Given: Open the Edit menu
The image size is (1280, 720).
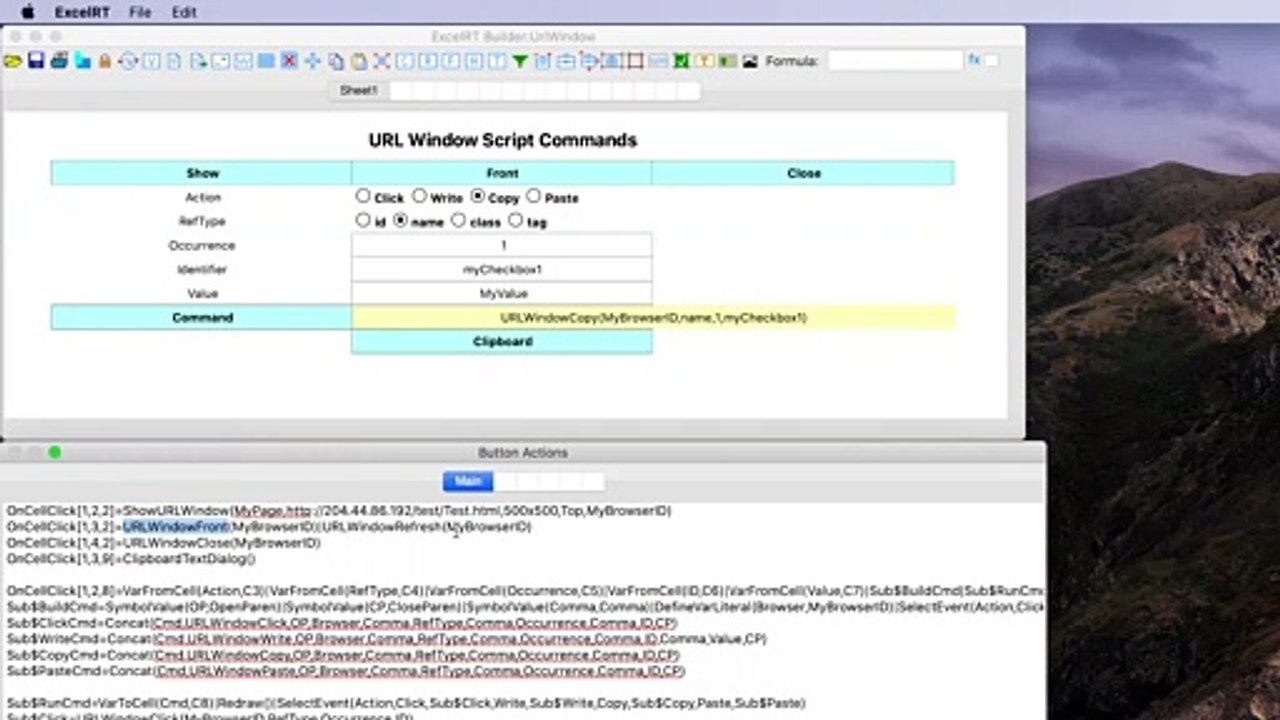Looking at the screenshot, I should point(184,12).
